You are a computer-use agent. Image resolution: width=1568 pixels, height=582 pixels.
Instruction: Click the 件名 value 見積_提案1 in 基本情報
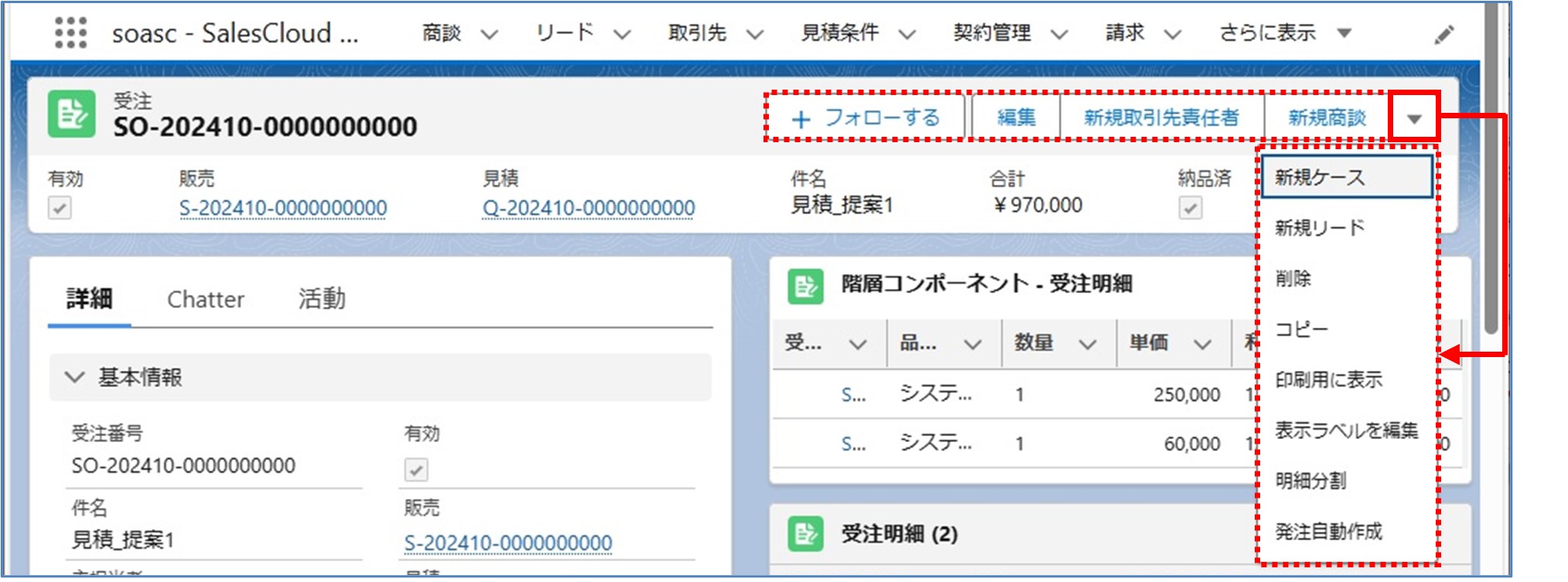pyautogui.click(x=123, y=540)
